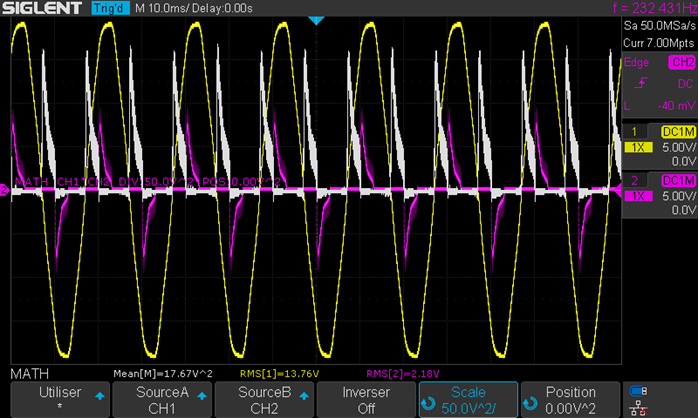This screenshot has width=699, height=419.
Task: Click the Edge trigger type label
Action: pyautogui.click(x=636, y=62)
